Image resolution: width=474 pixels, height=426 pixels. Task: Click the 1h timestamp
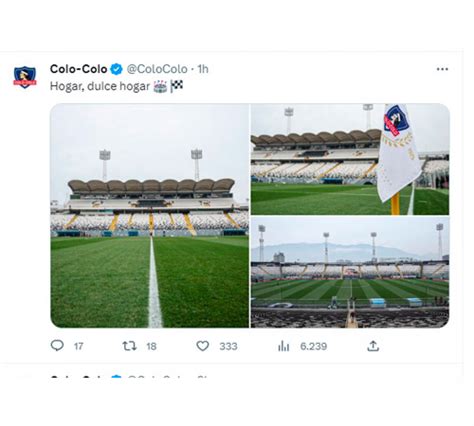tap(203, 69)
